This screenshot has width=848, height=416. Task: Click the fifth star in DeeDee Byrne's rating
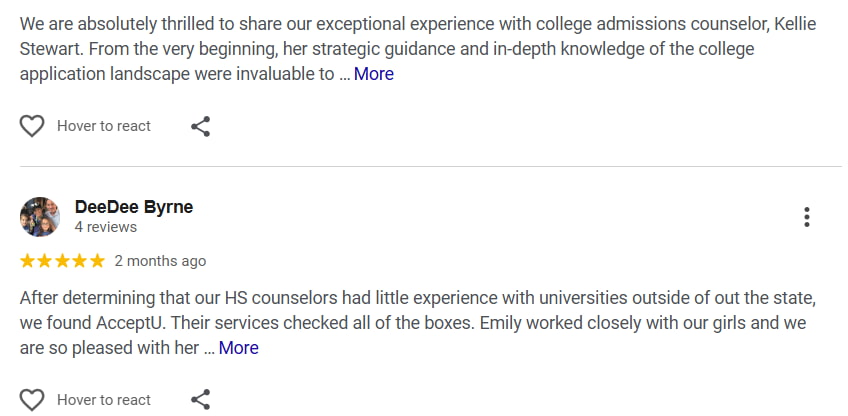coord(97,261)
